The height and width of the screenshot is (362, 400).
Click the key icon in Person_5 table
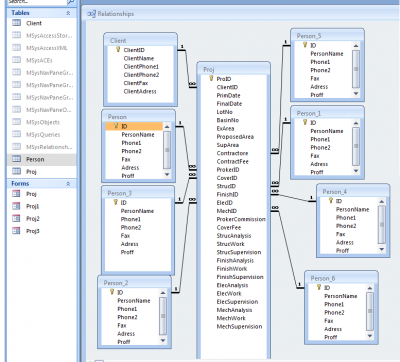click(305, 45)
